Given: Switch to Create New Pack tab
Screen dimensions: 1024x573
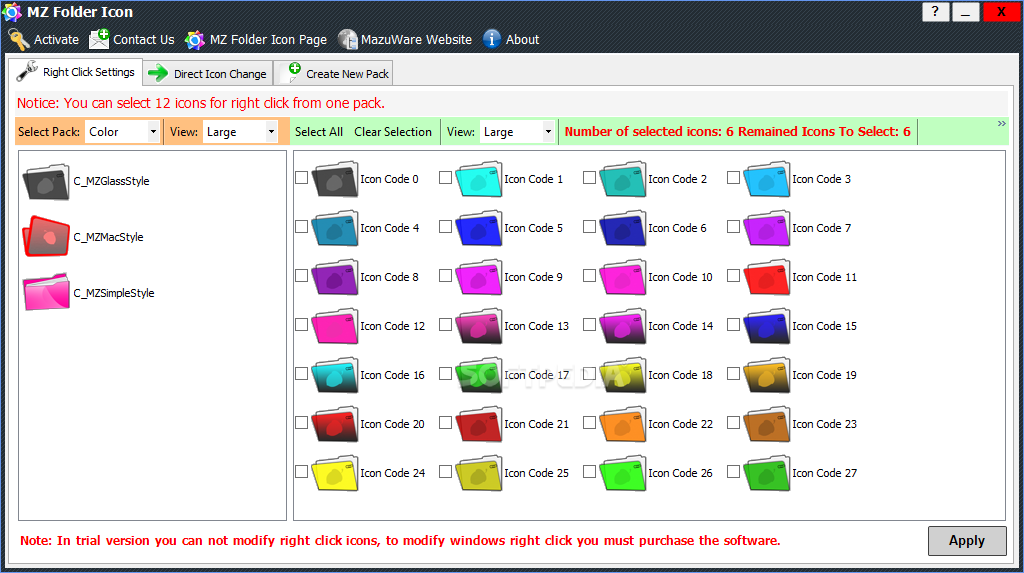Looking at the screenshot, I should point(334,74).
